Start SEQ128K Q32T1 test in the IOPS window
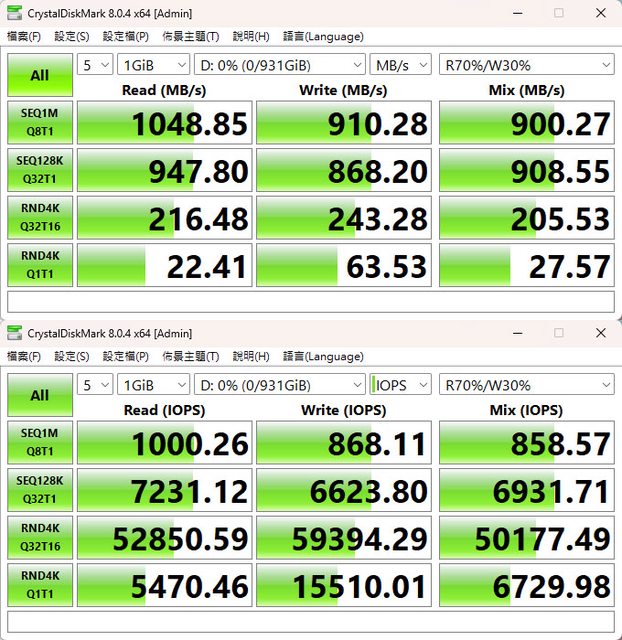Screen dimensions: 622x640 [x=39, y=491]
